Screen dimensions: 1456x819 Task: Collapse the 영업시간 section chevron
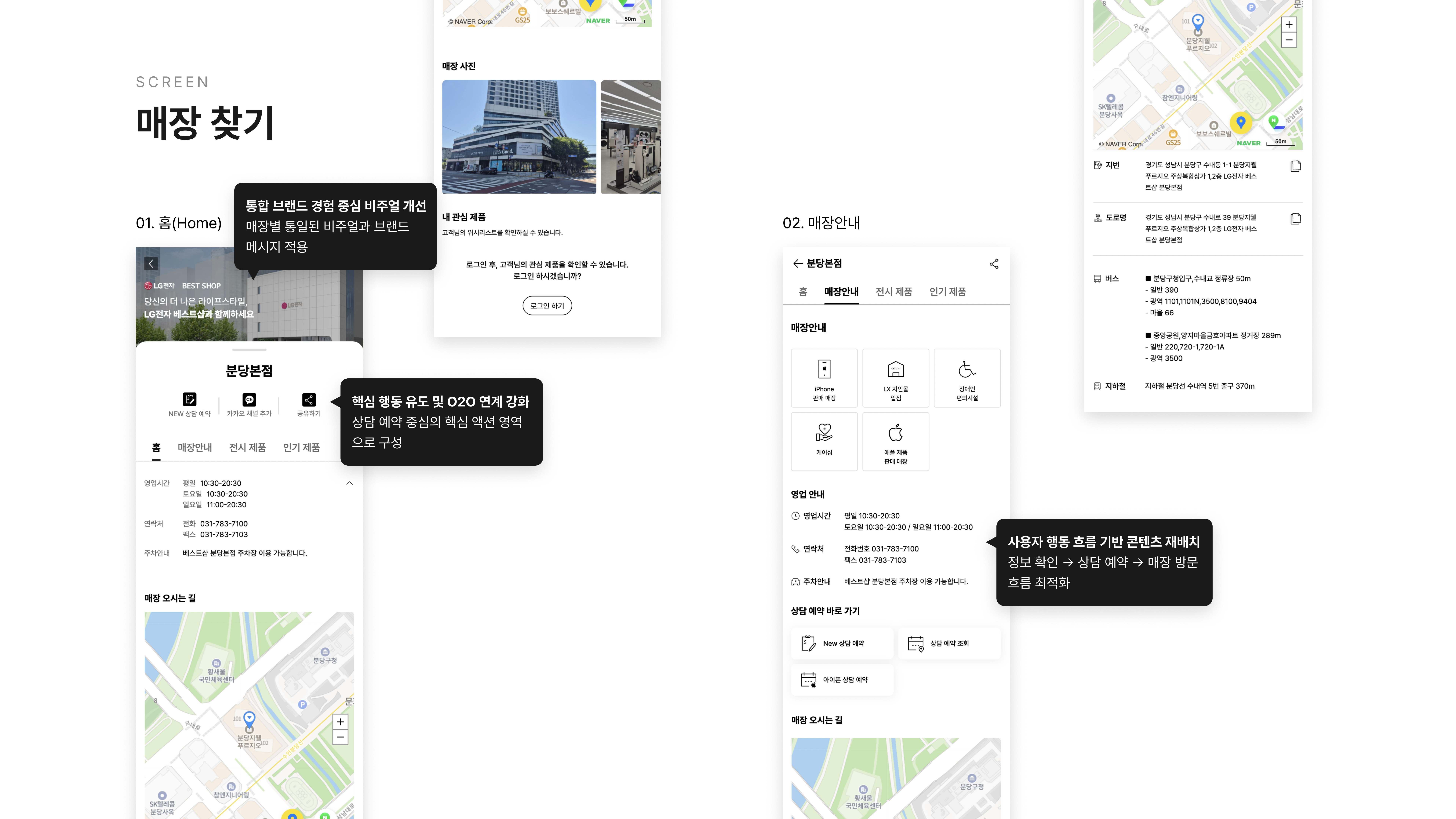point(349,483)
